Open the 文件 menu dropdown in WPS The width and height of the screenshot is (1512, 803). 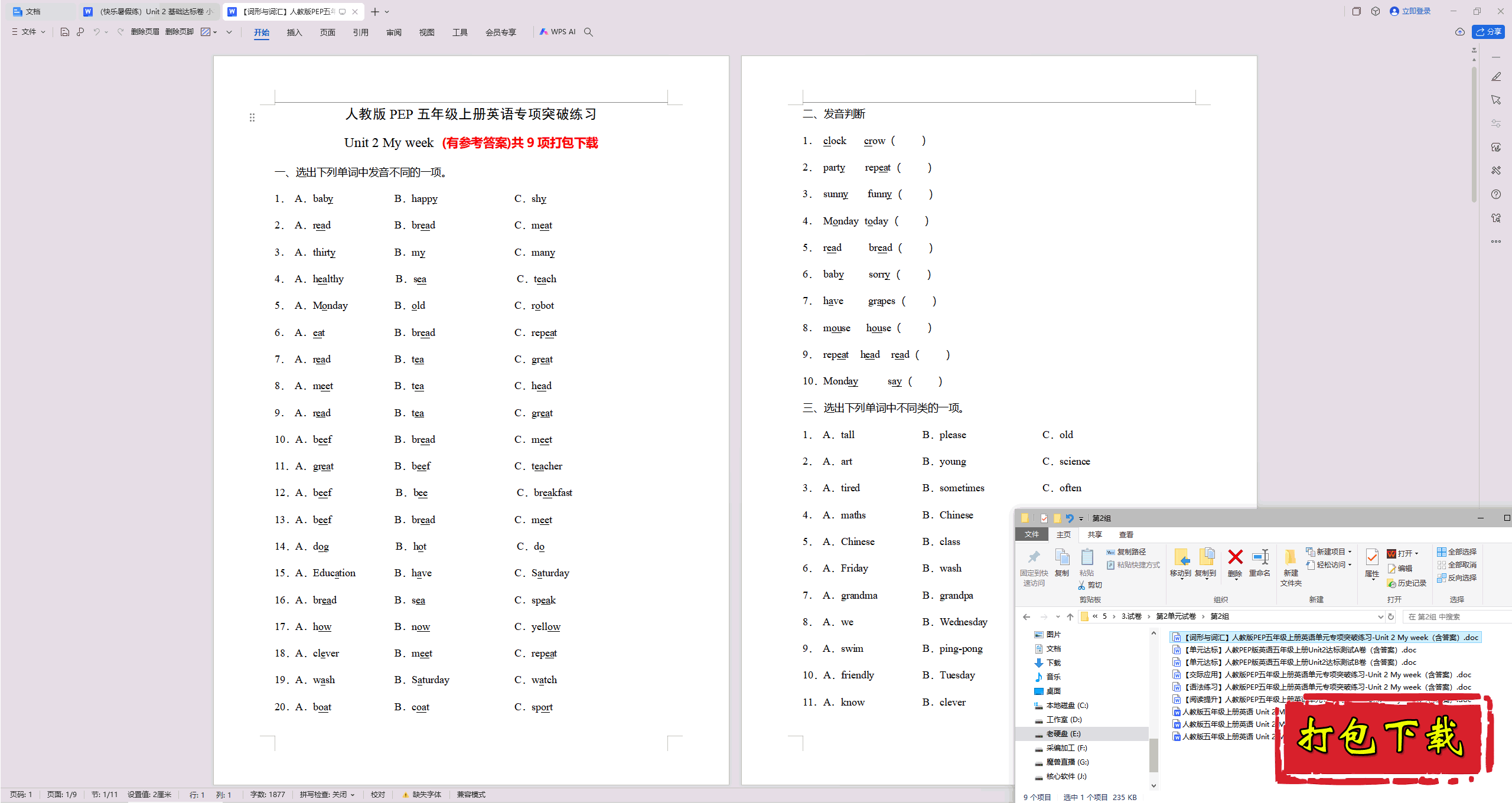click(x=29, y=32)
